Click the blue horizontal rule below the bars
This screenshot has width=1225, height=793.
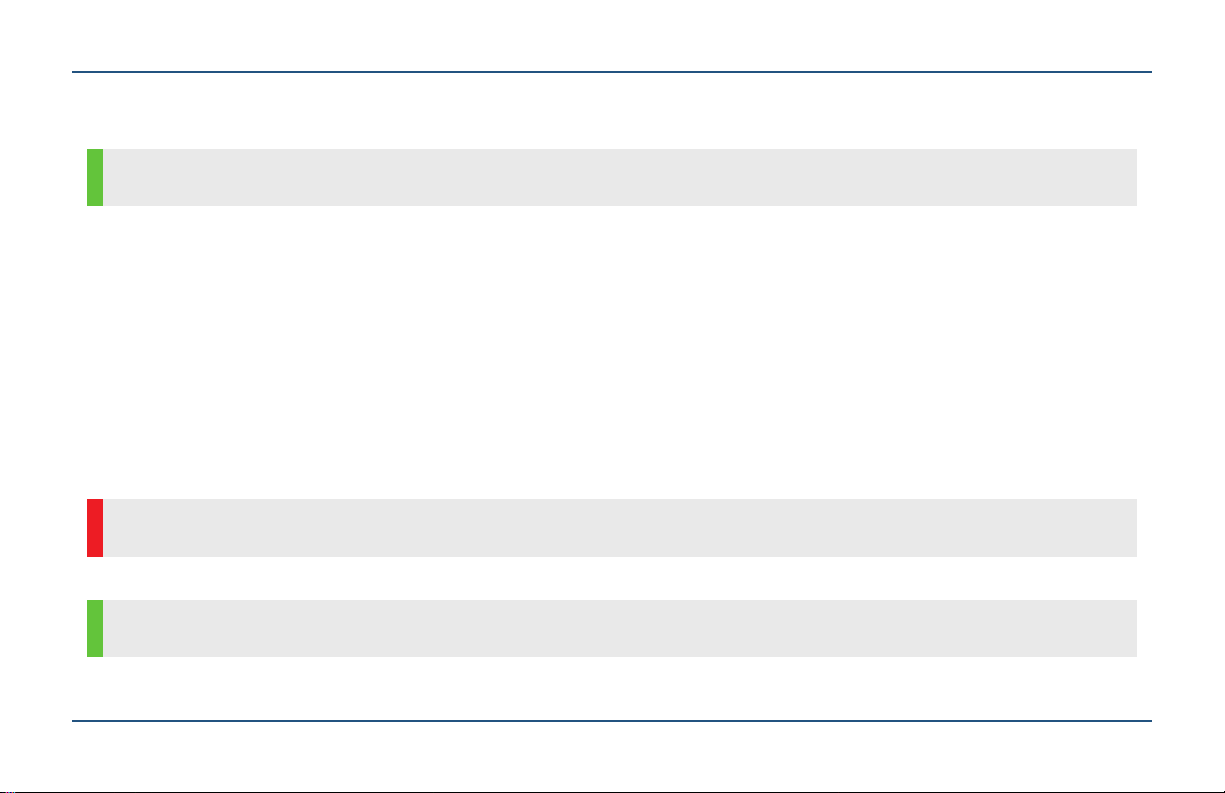coord(612,721)
